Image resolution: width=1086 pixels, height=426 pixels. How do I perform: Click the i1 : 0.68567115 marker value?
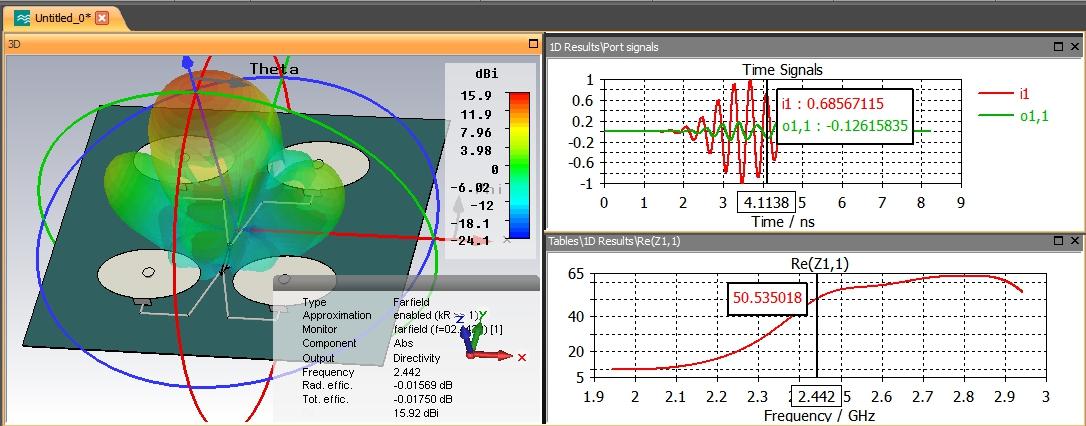click(x=832, y=104)
